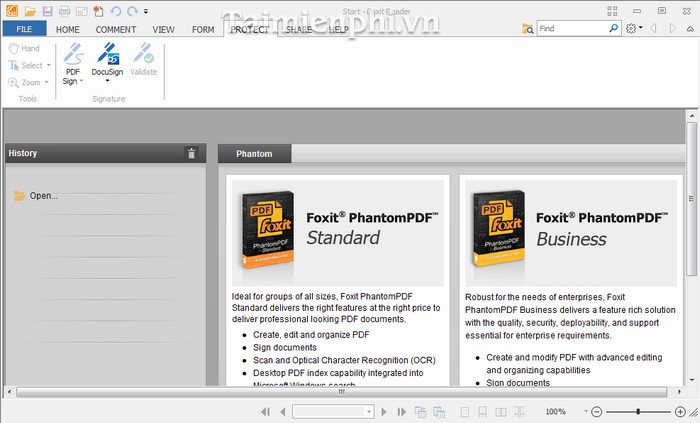Click the PDF Sign pen icon

tap(73, 54)
